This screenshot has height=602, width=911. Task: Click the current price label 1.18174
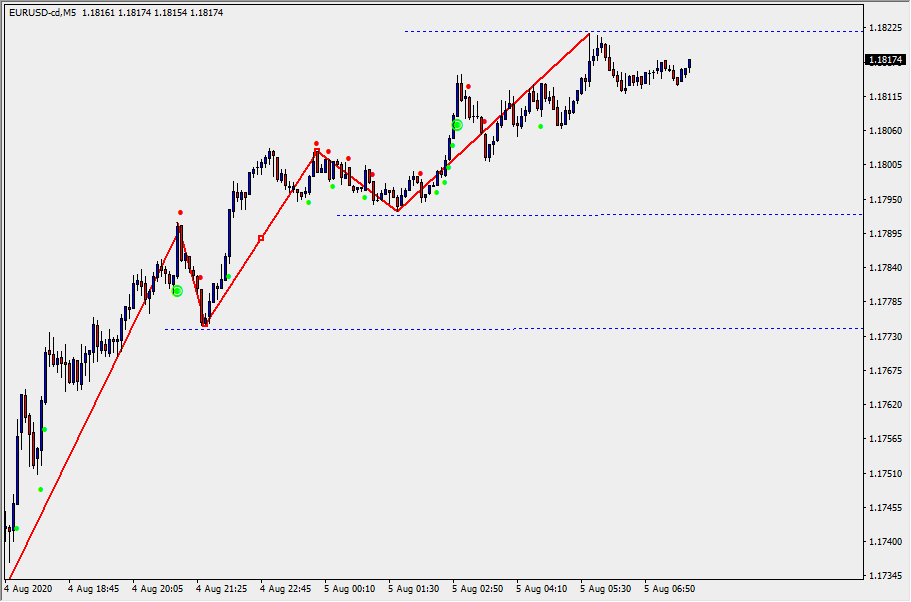click(884, 60)
